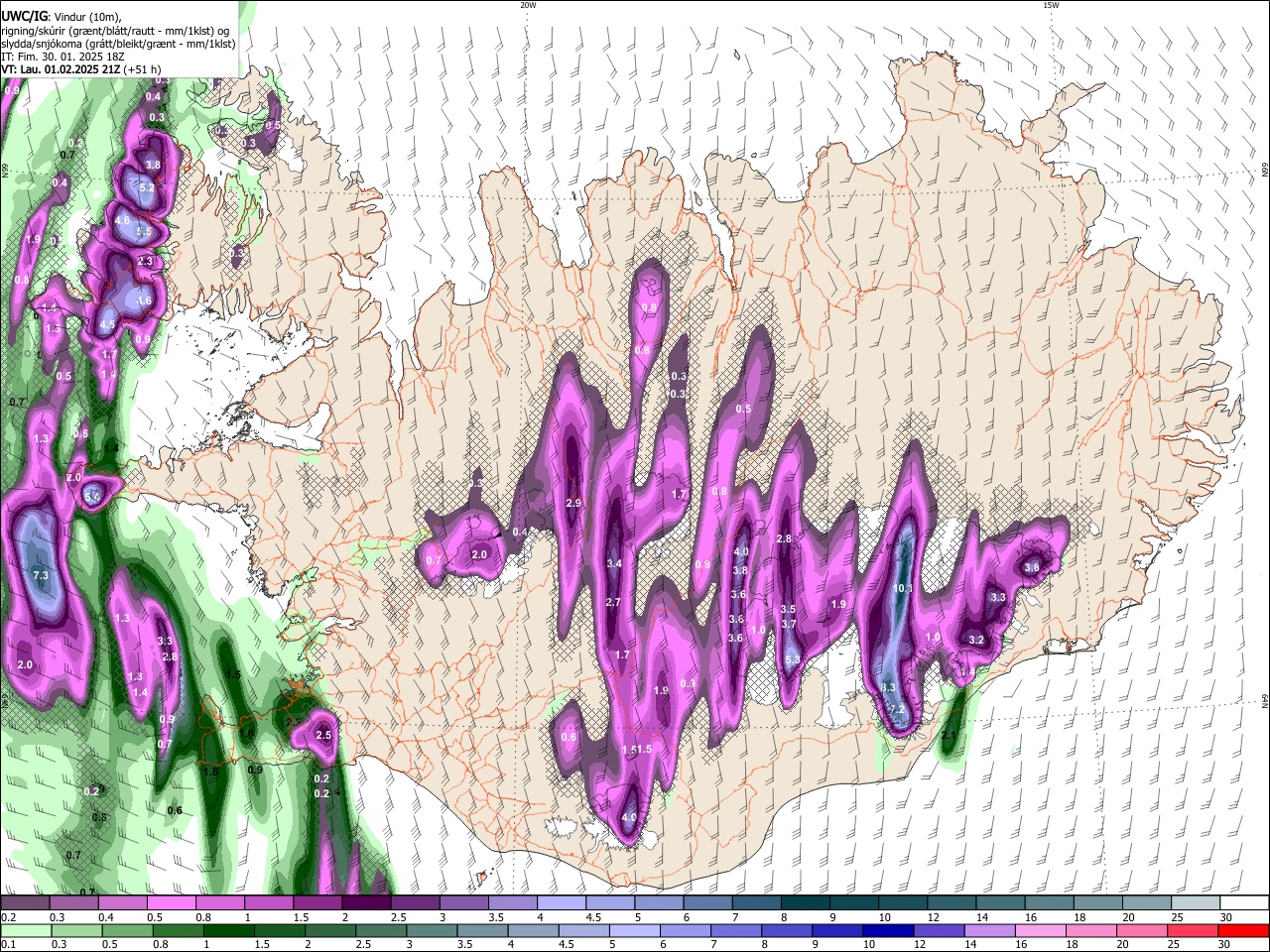Select the bright red 30 swatch in lower scale
The image size is (1270, 952).
(1244, 930)
